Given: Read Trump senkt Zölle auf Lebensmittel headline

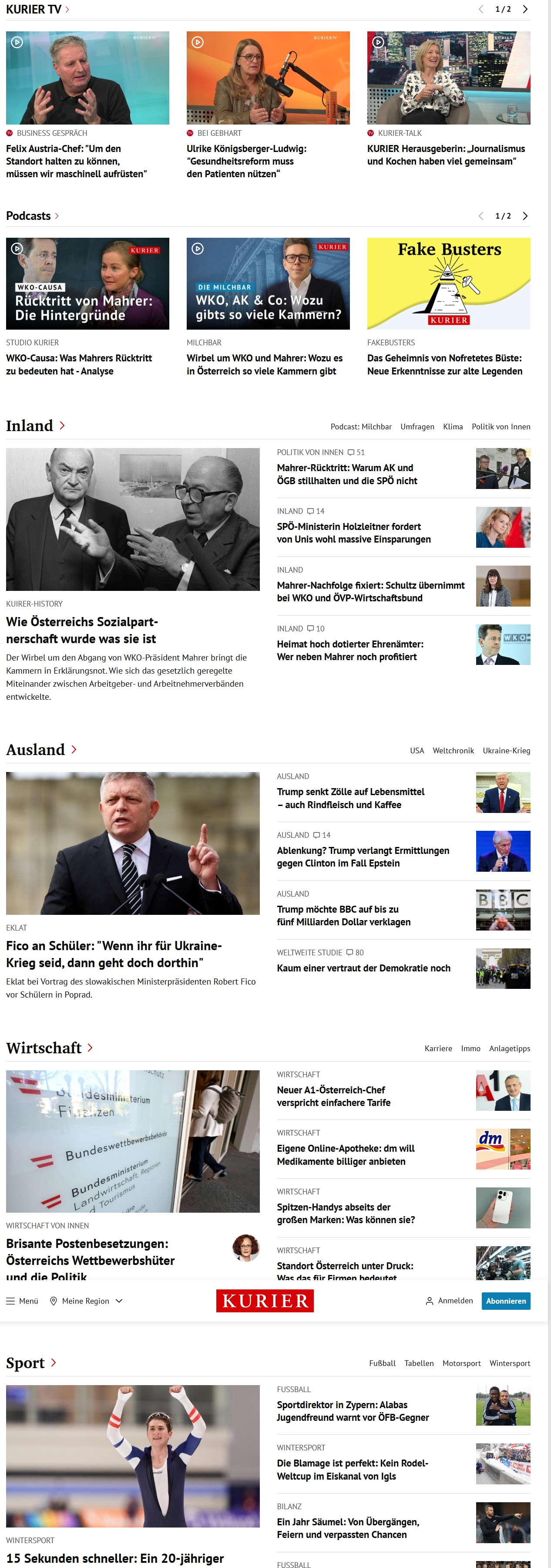Looking at the screenshot, I should click(350, 798).
